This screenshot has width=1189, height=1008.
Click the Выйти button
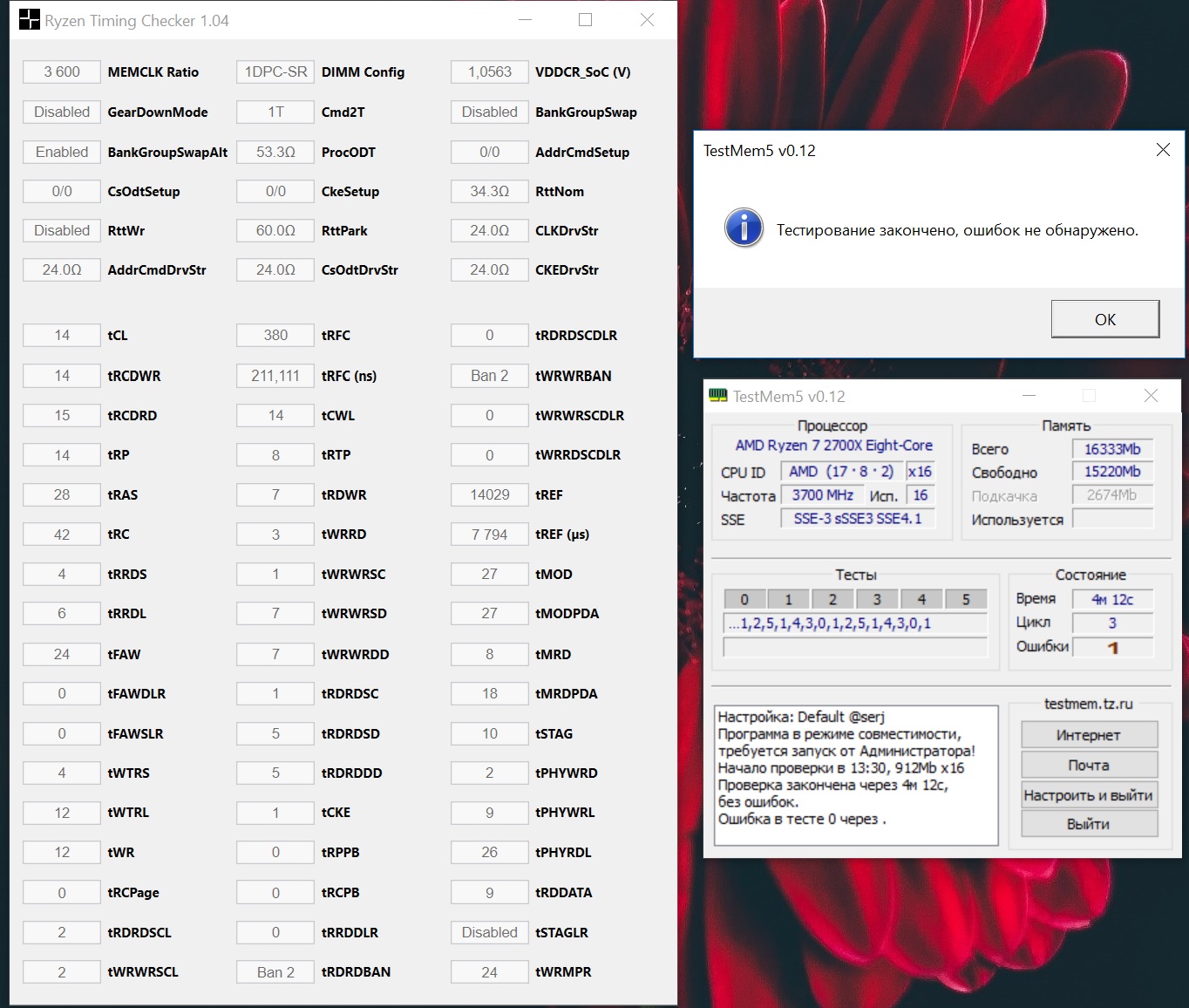point(1089,824)
